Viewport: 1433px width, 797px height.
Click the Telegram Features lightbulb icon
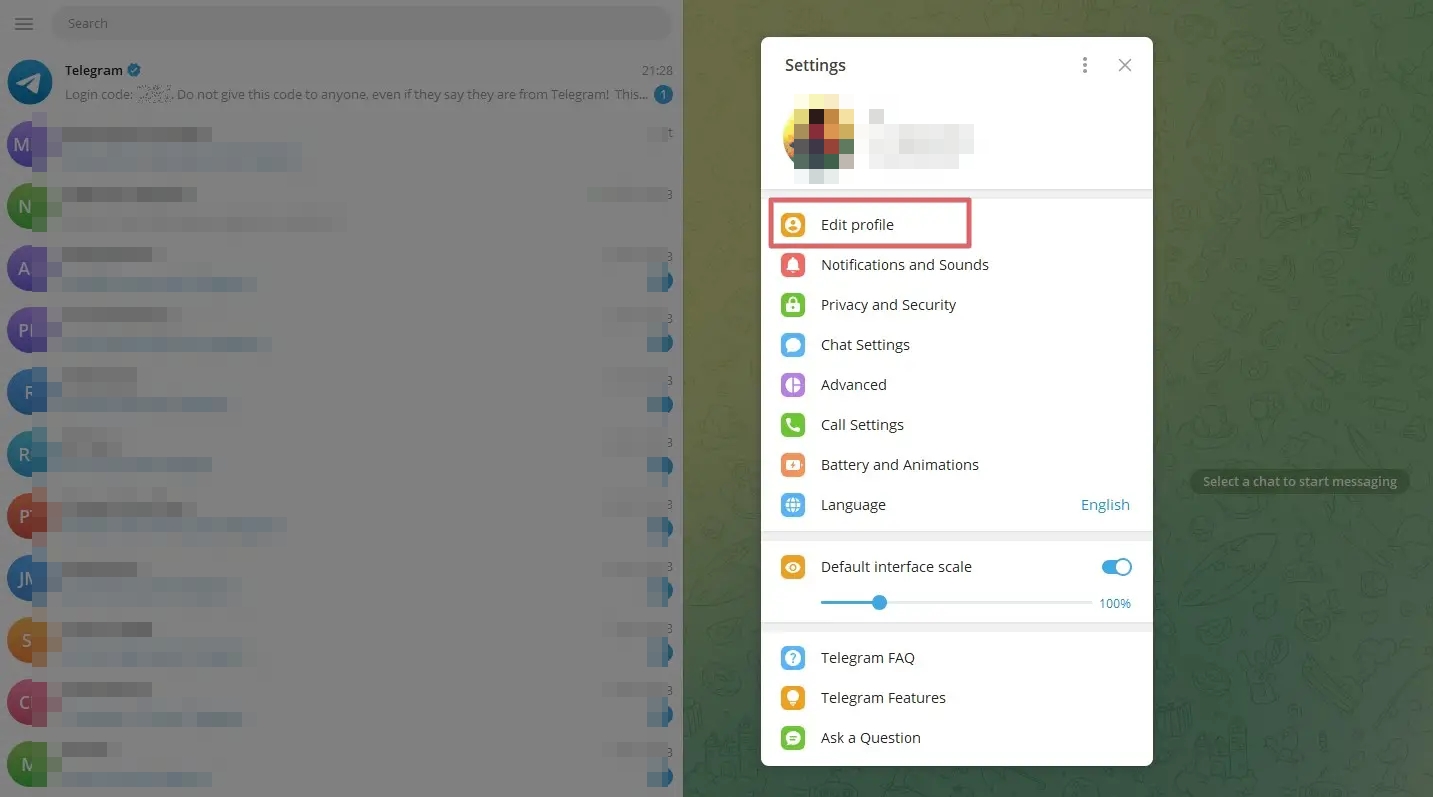[793, 698]
